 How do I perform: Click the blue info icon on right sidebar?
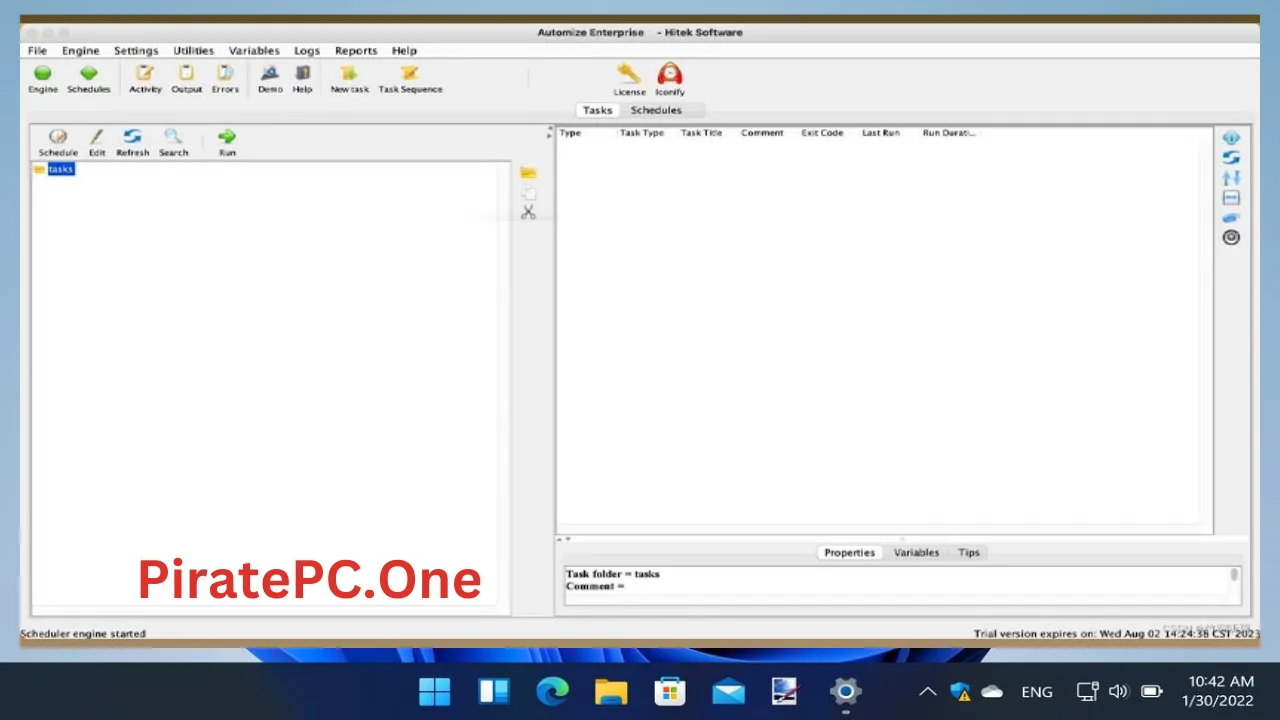tap(1231, 138)
